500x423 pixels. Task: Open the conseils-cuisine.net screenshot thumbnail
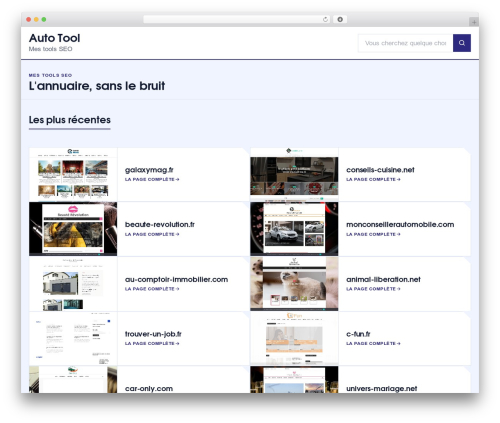click(294, 174)
